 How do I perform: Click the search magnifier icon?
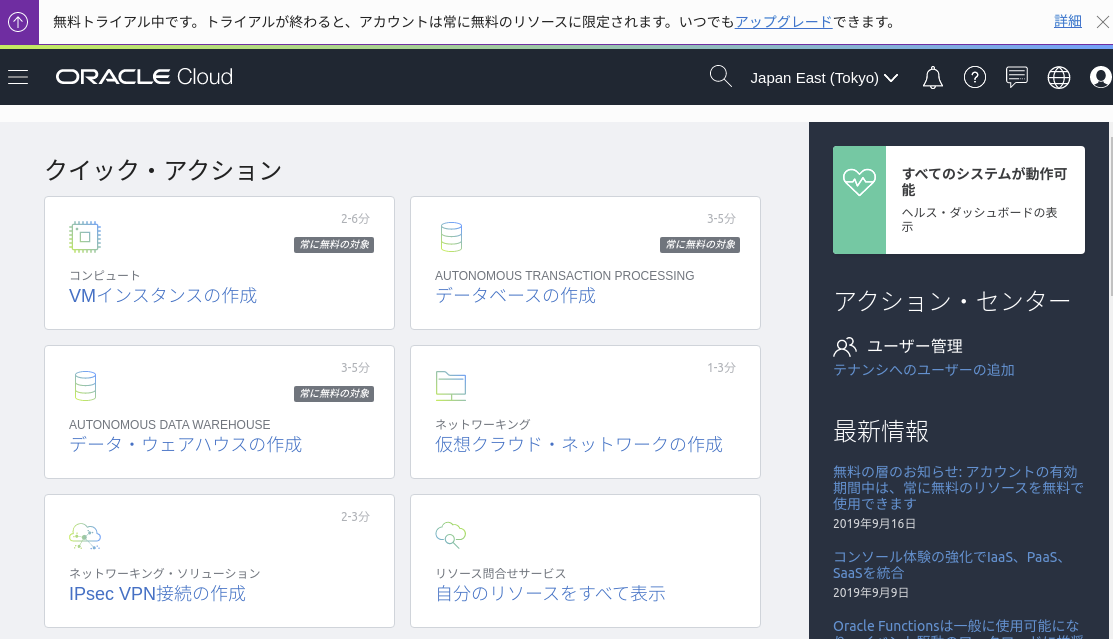pos(720,76)
